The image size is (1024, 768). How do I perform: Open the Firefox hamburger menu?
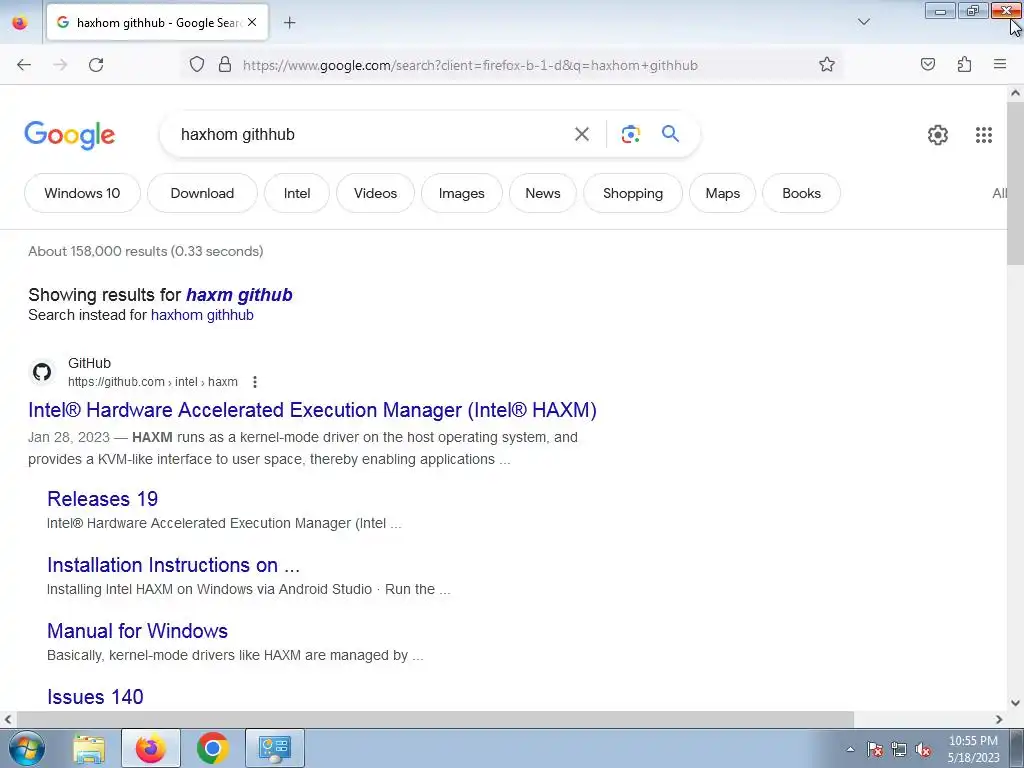1000,65
